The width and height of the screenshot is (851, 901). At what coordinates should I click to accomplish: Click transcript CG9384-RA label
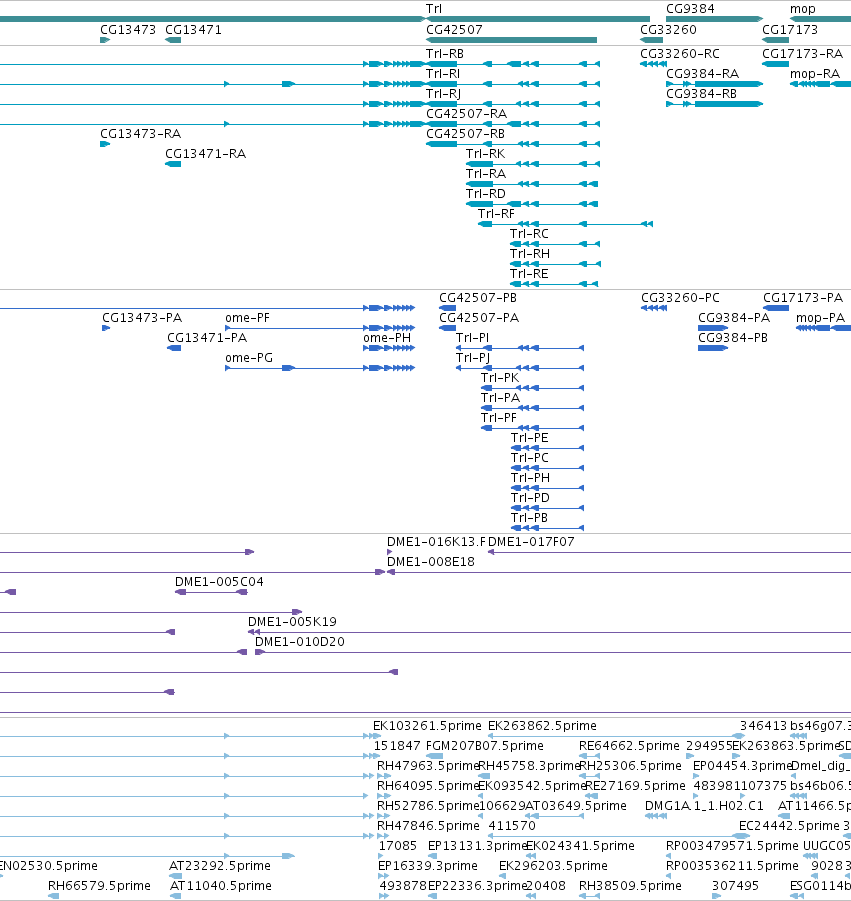pyautogui.click(x=703, y=74)
